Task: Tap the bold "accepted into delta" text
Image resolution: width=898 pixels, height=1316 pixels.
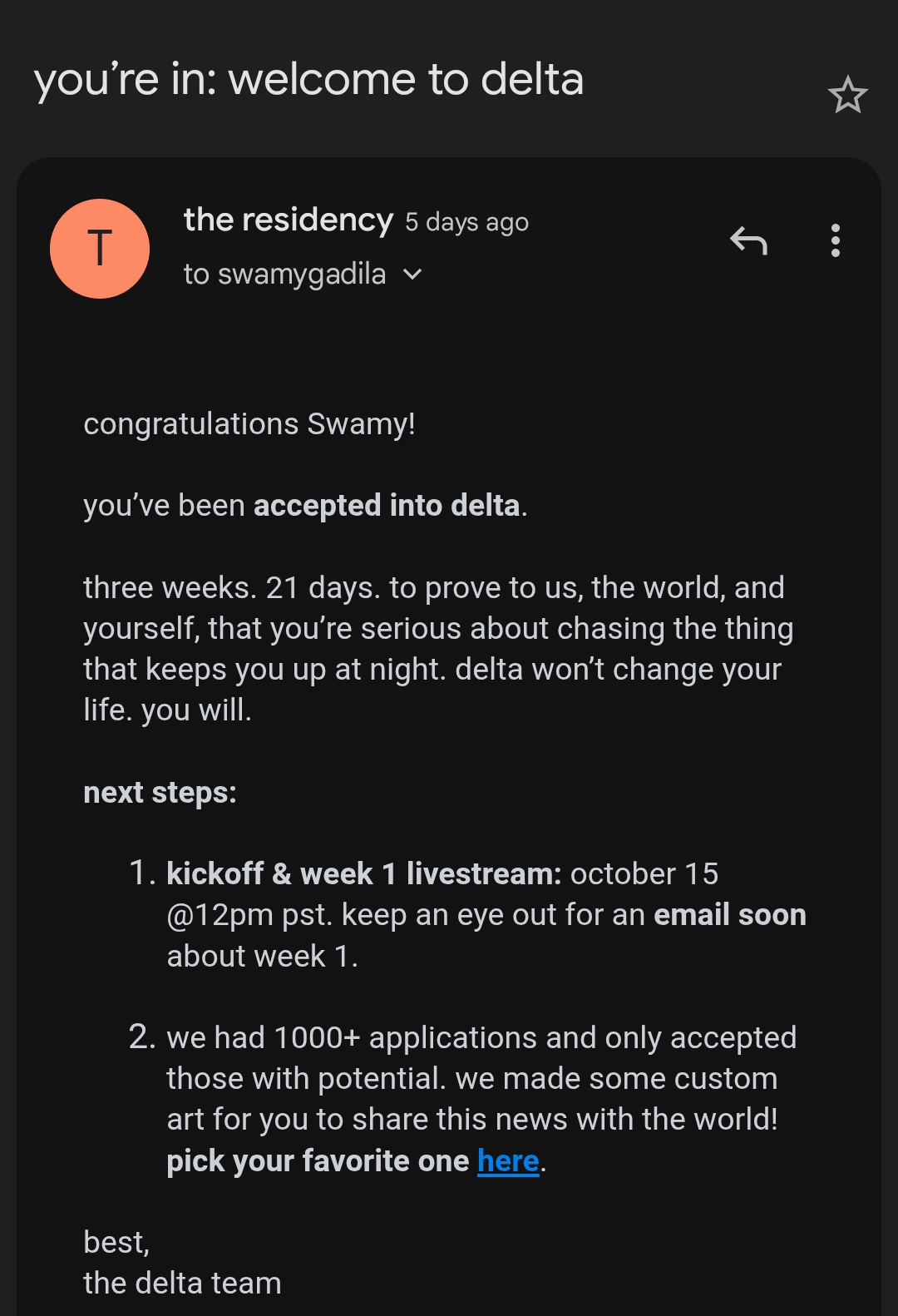Action: (387, 506)
